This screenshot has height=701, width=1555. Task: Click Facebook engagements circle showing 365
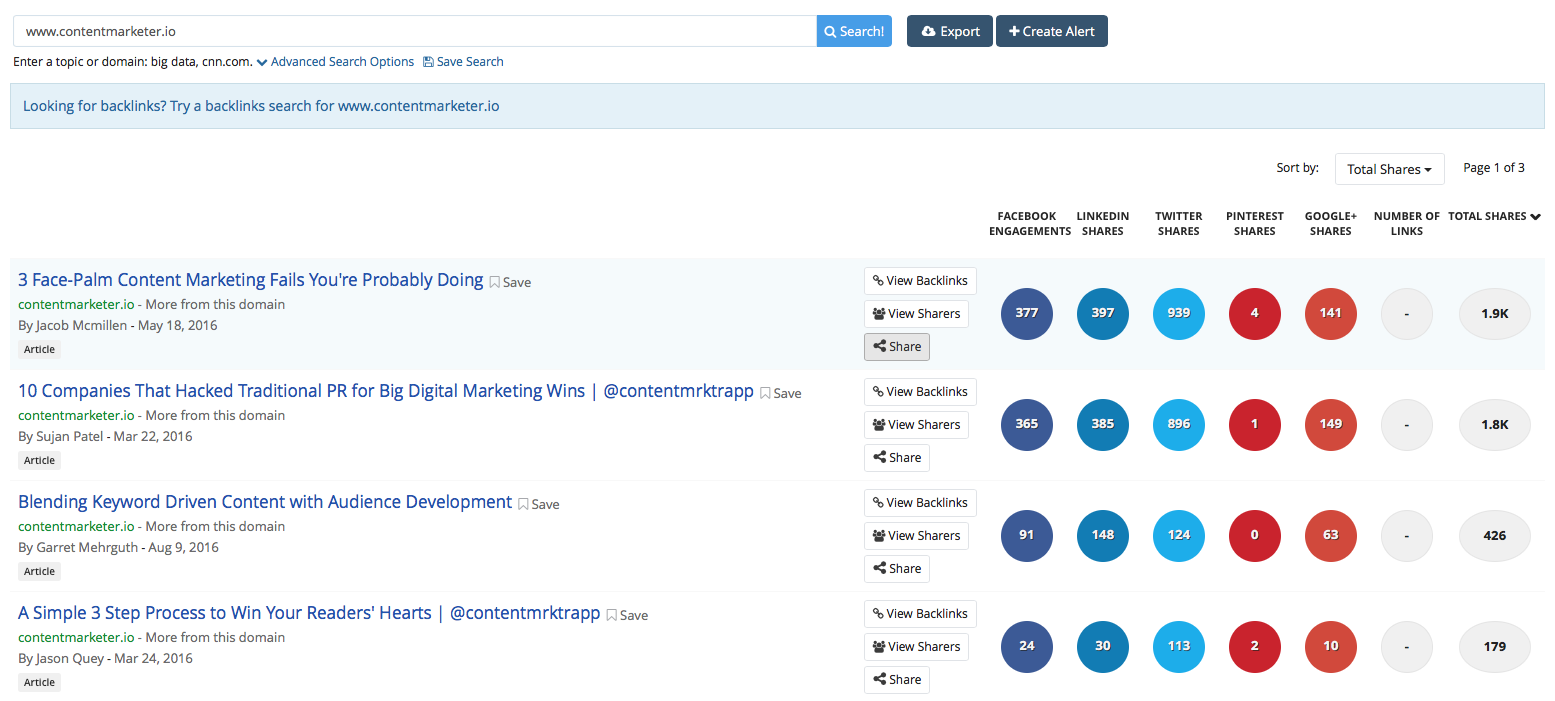(1027, 424)
